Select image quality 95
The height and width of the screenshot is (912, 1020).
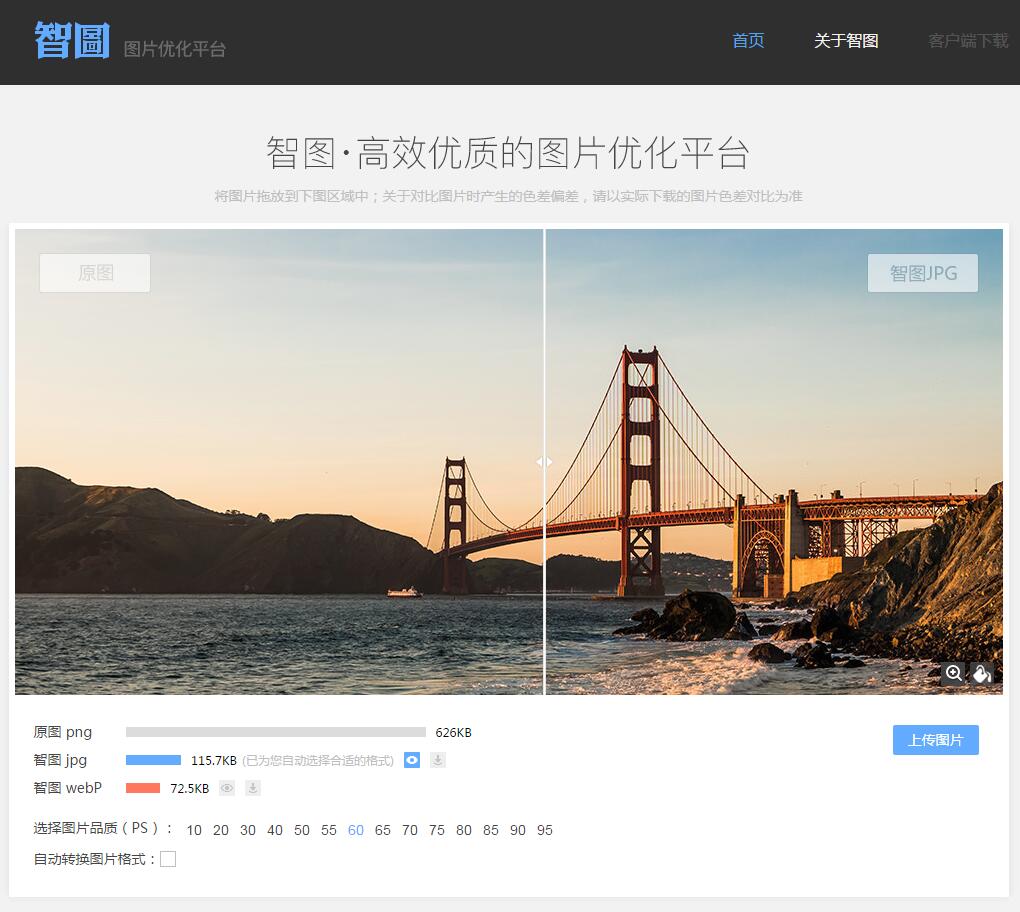click(x=544, y=830)
